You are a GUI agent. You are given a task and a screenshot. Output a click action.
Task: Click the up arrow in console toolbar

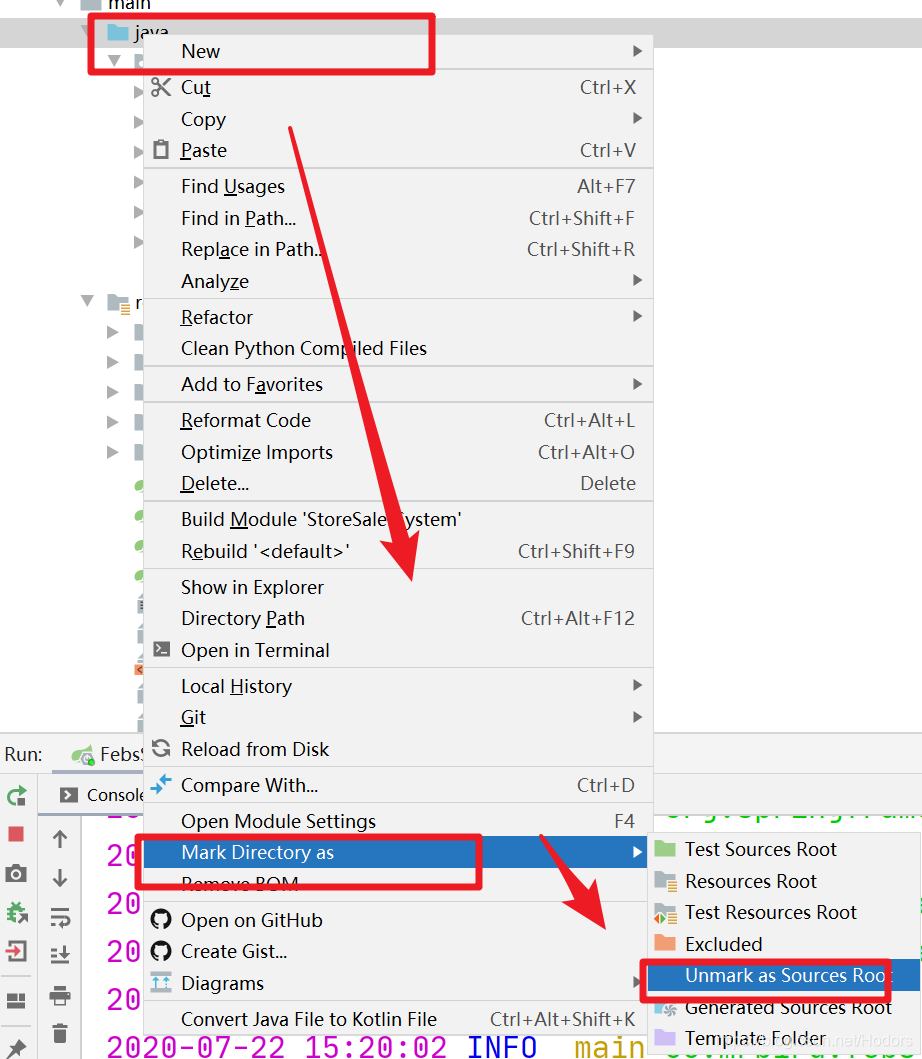pyautogui.click(x=60, y=839)
